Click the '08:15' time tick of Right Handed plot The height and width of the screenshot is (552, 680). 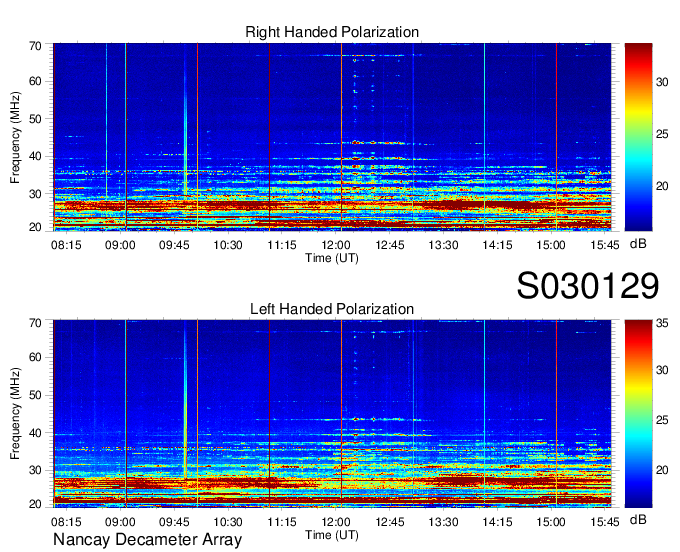(x=66, y=245)
